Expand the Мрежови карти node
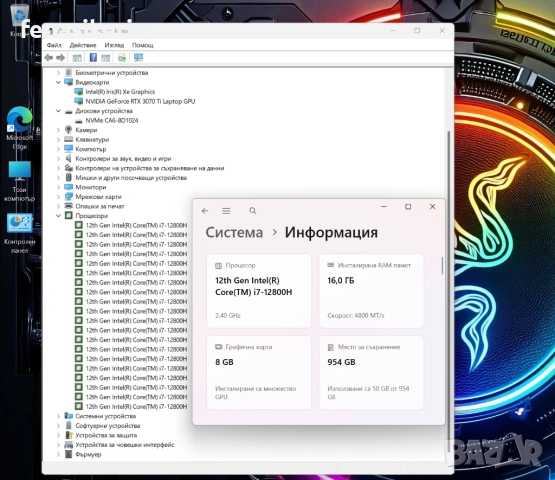 (x=58, y=196)
